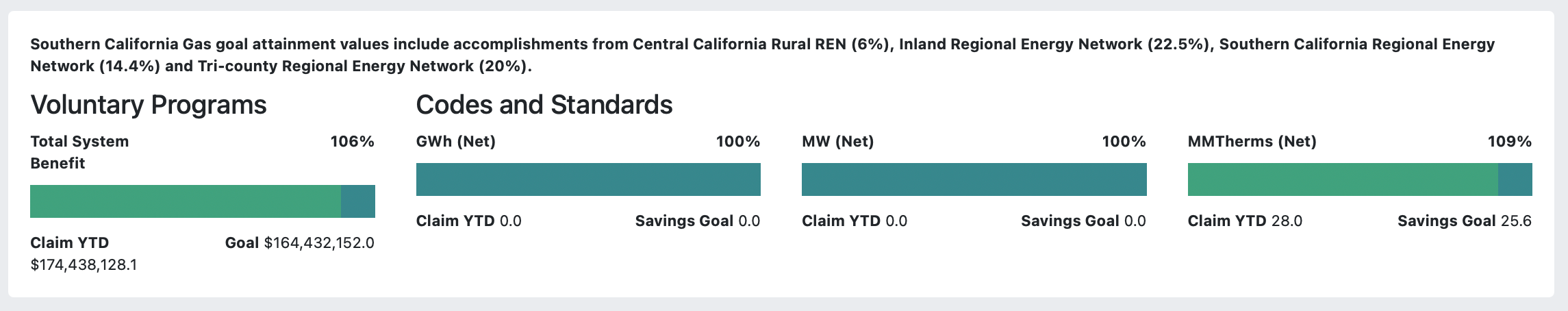This screenshot has height=311, width=1568.
Task: Click the dark teal overage segment under MMTherms
Action: (1515, 179)
